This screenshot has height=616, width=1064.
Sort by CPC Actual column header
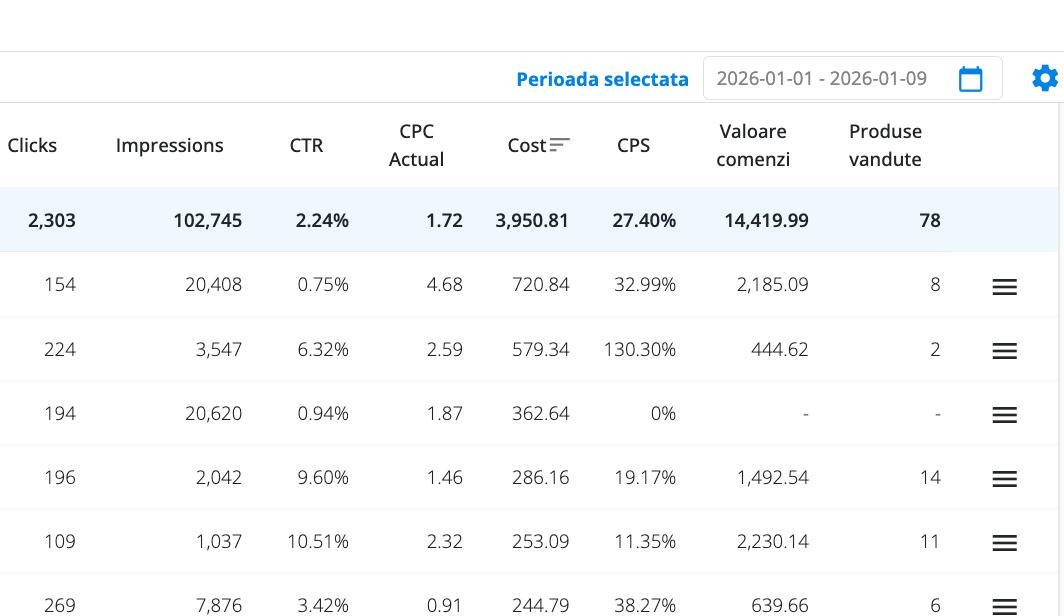click(416, 145)
